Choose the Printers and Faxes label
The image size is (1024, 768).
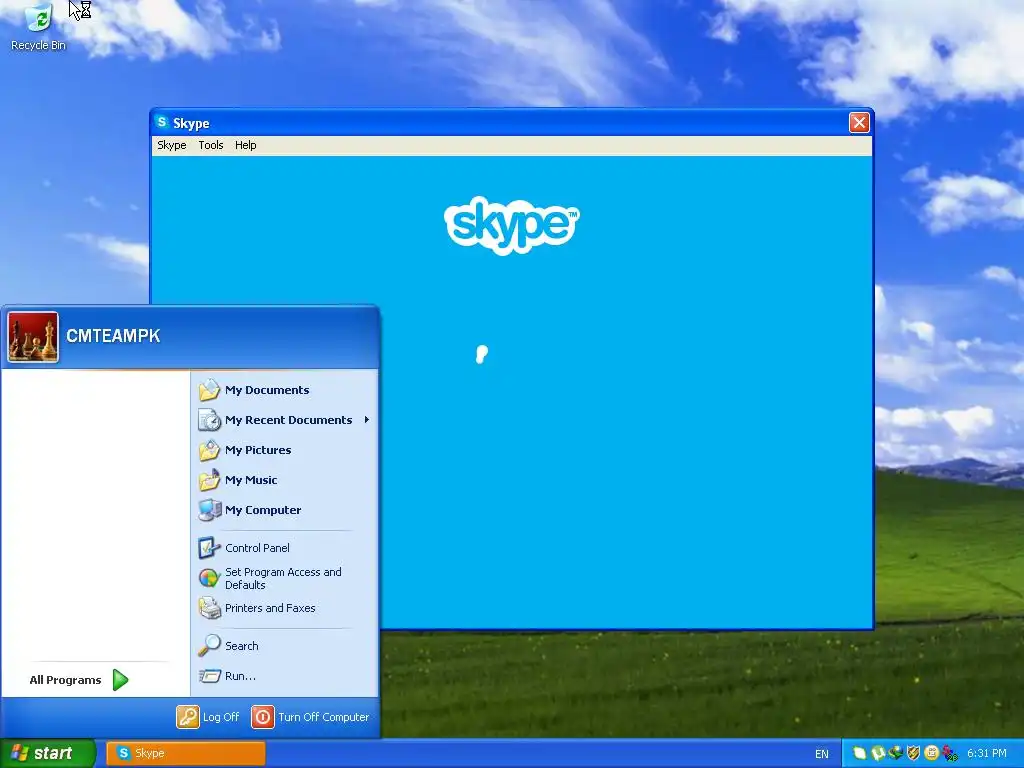click(270, 608)
